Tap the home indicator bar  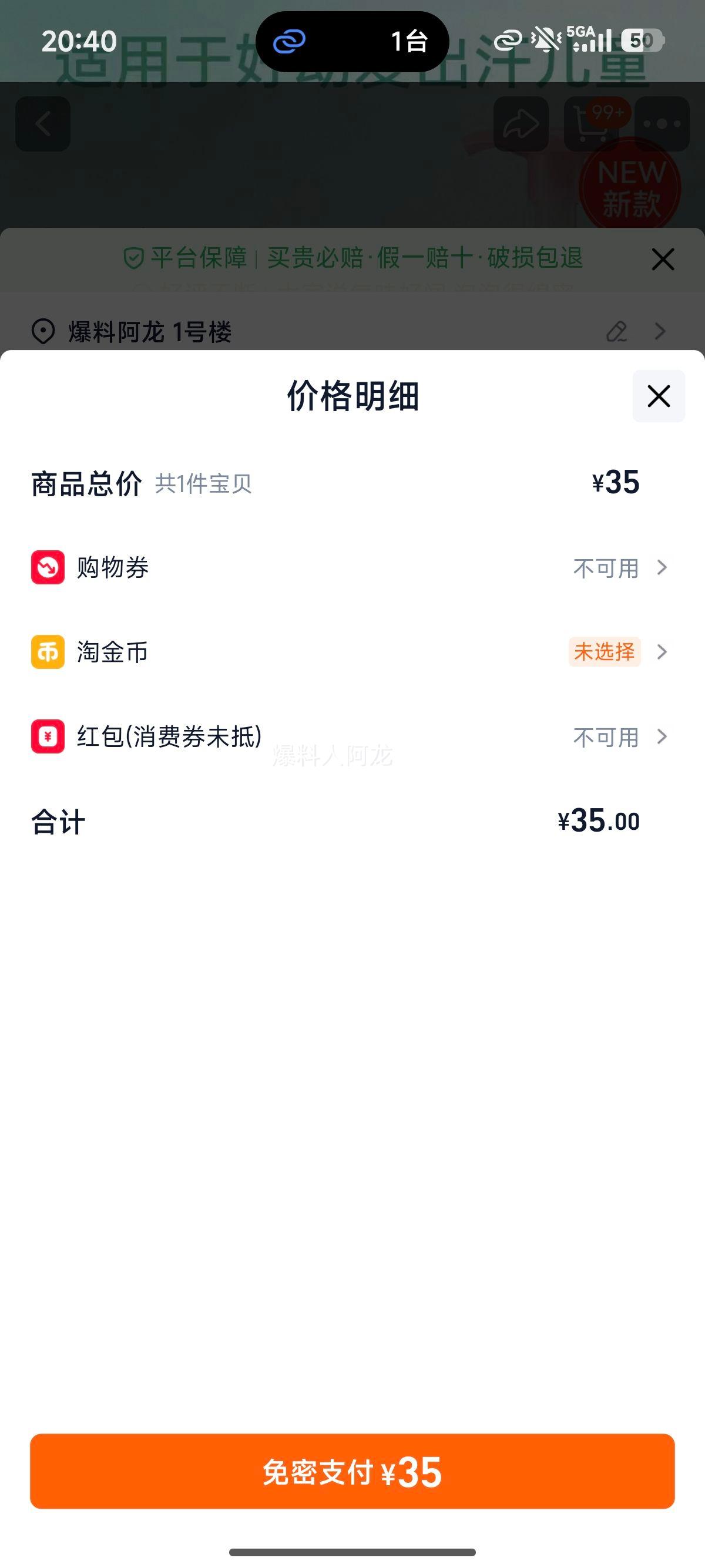pos(352,1552)
